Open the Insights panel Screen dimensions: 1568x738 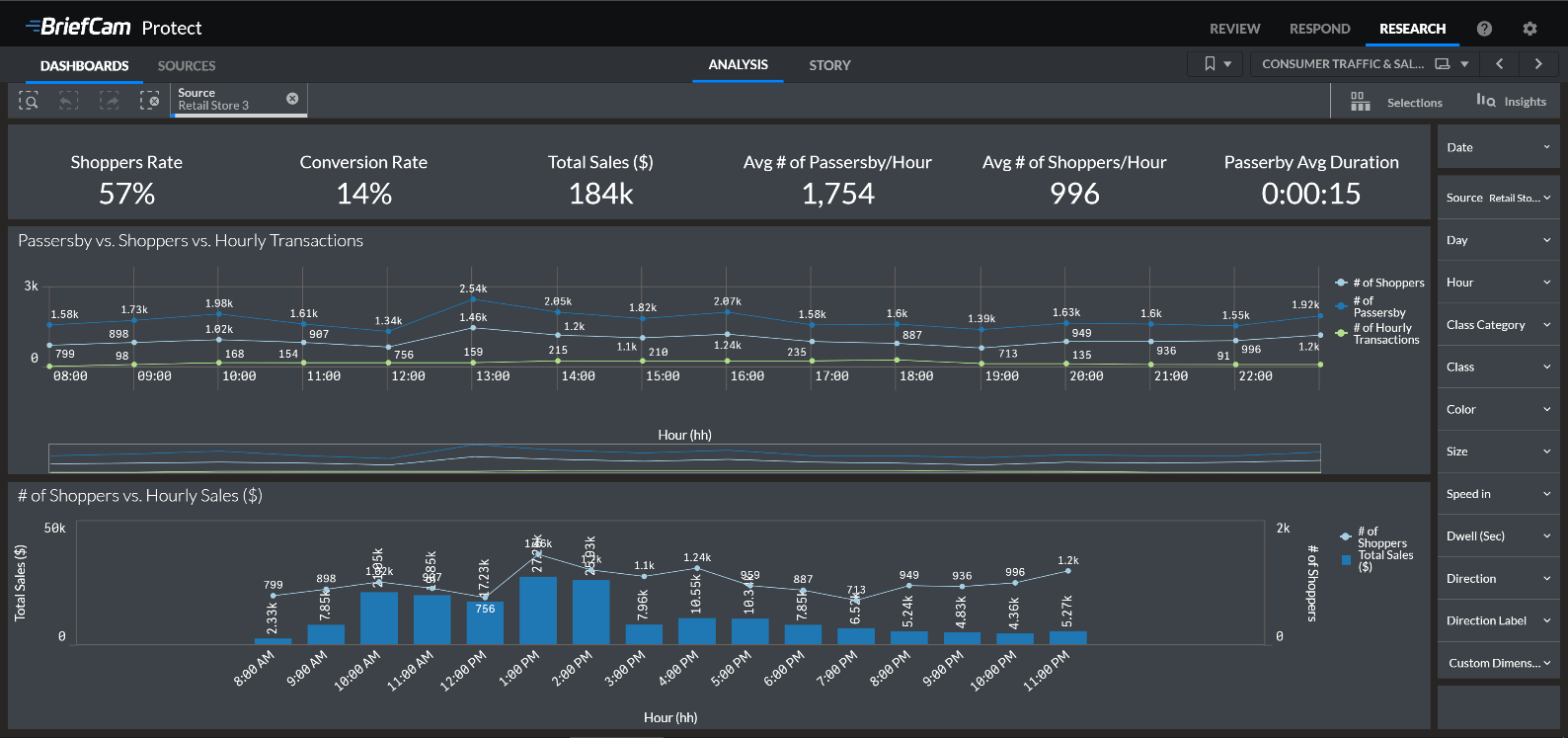[x=1511, y=101]
